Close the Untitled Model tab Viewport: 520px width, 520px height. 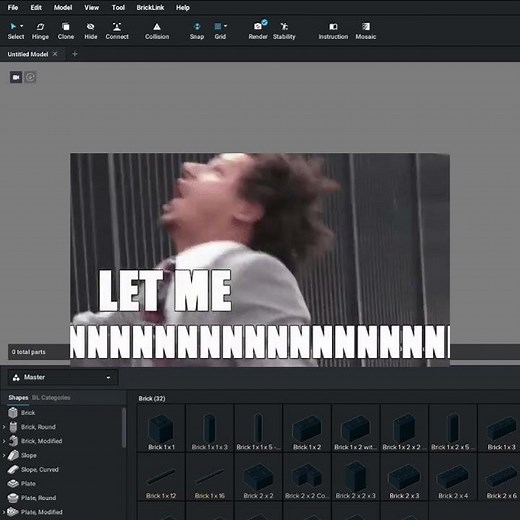coord(55,54)
